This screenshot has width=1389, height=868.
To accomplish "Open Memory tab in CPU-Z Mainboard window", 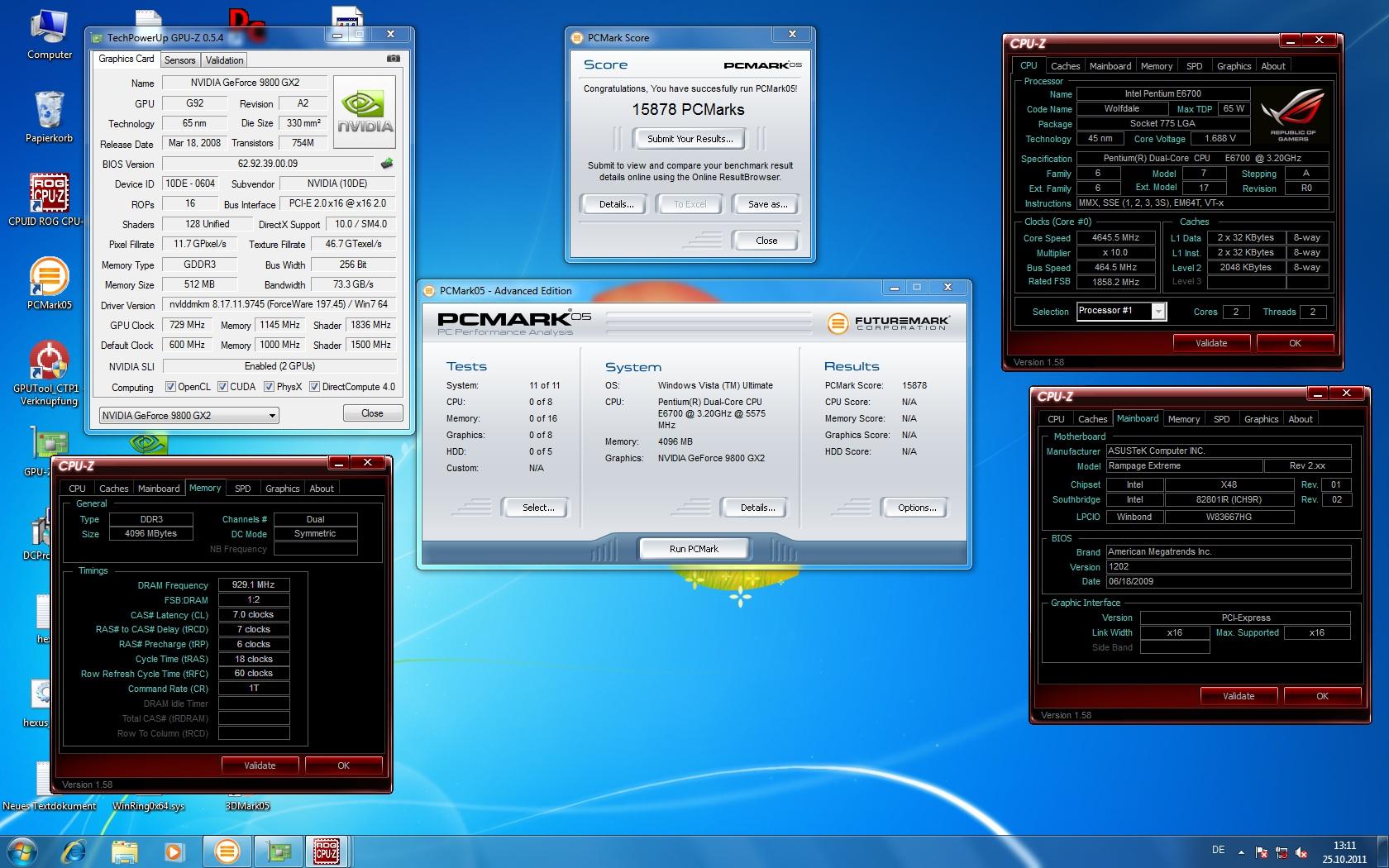I will [x=1183, y=419].
